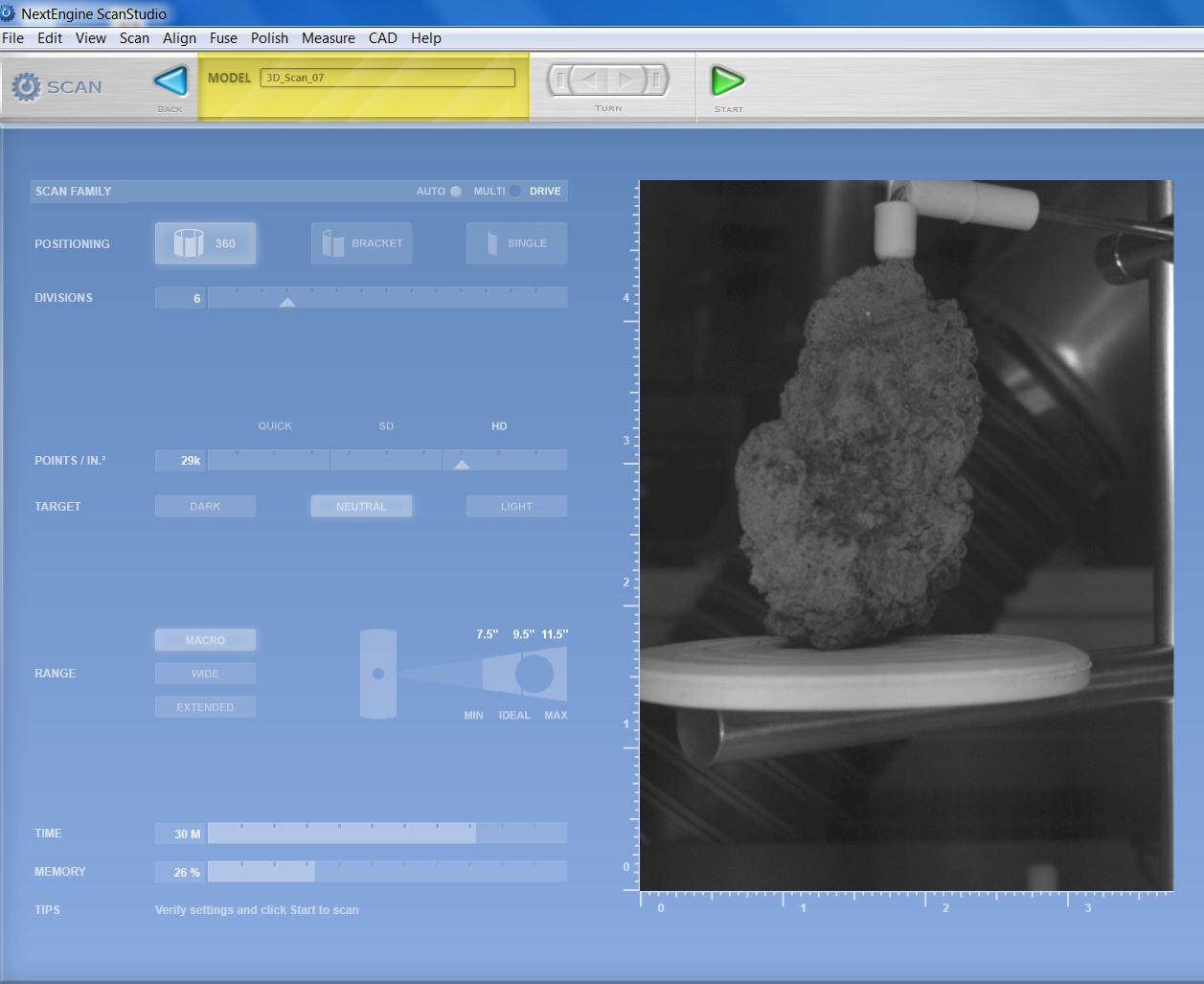Set target to Dark
This screenshot has width=1204, height=984.
205,506
